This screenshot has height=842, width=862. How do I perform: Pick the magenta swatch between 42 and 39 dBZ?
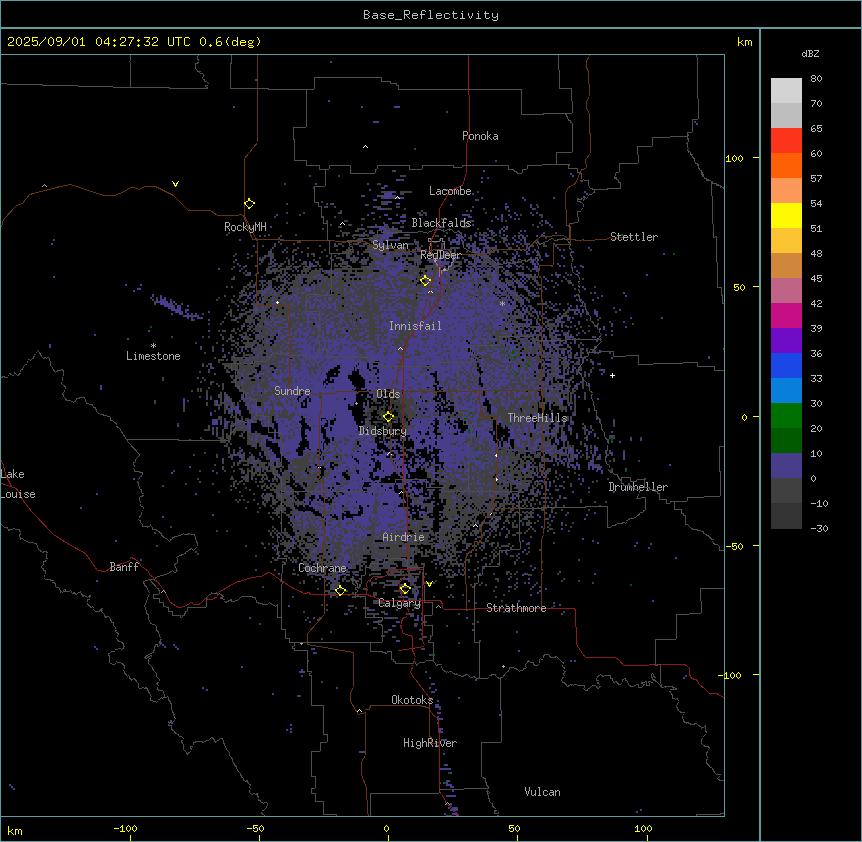tap(786, 315)
